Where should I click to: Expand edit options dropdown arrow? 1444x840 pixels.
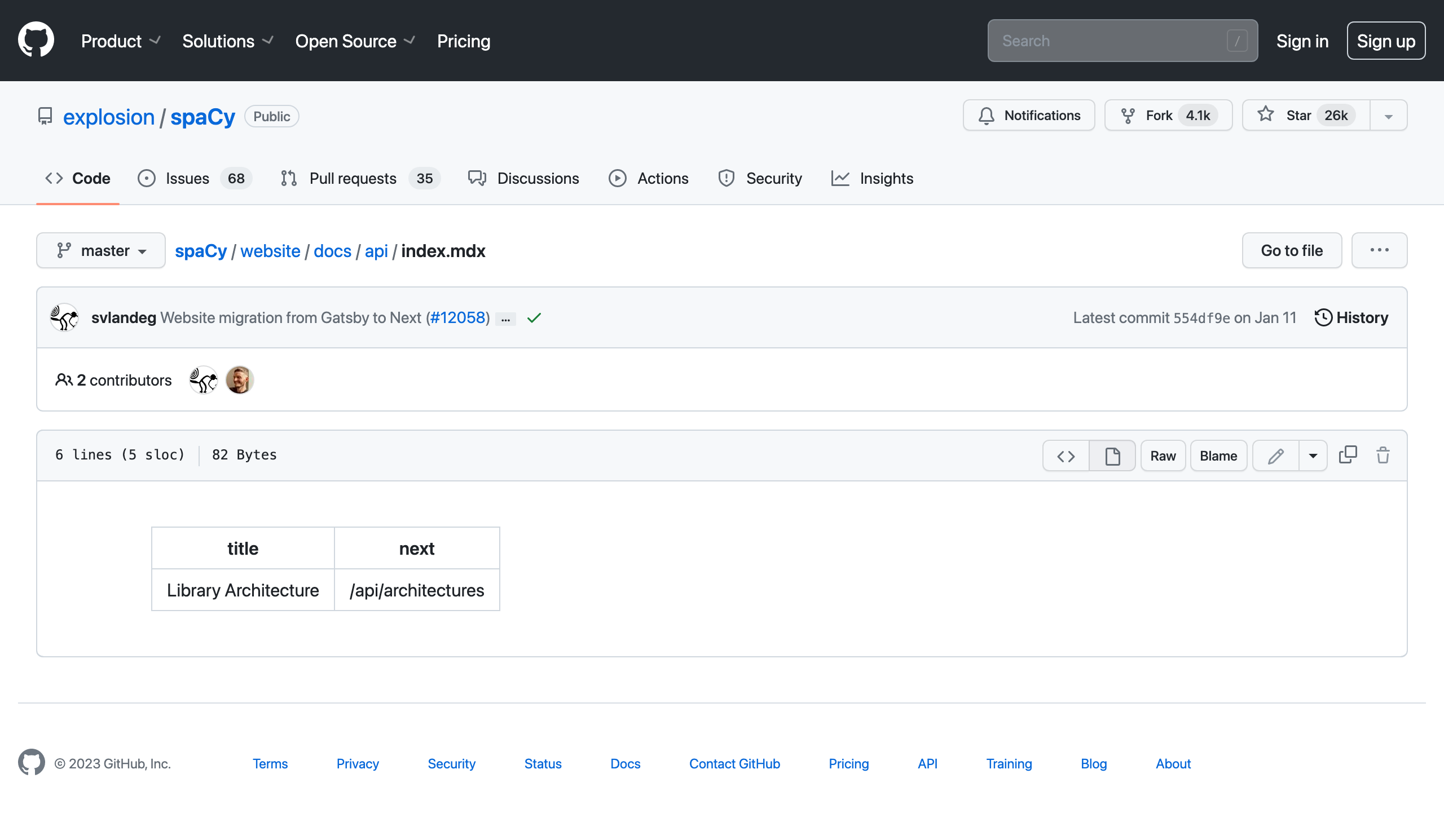1313,456
